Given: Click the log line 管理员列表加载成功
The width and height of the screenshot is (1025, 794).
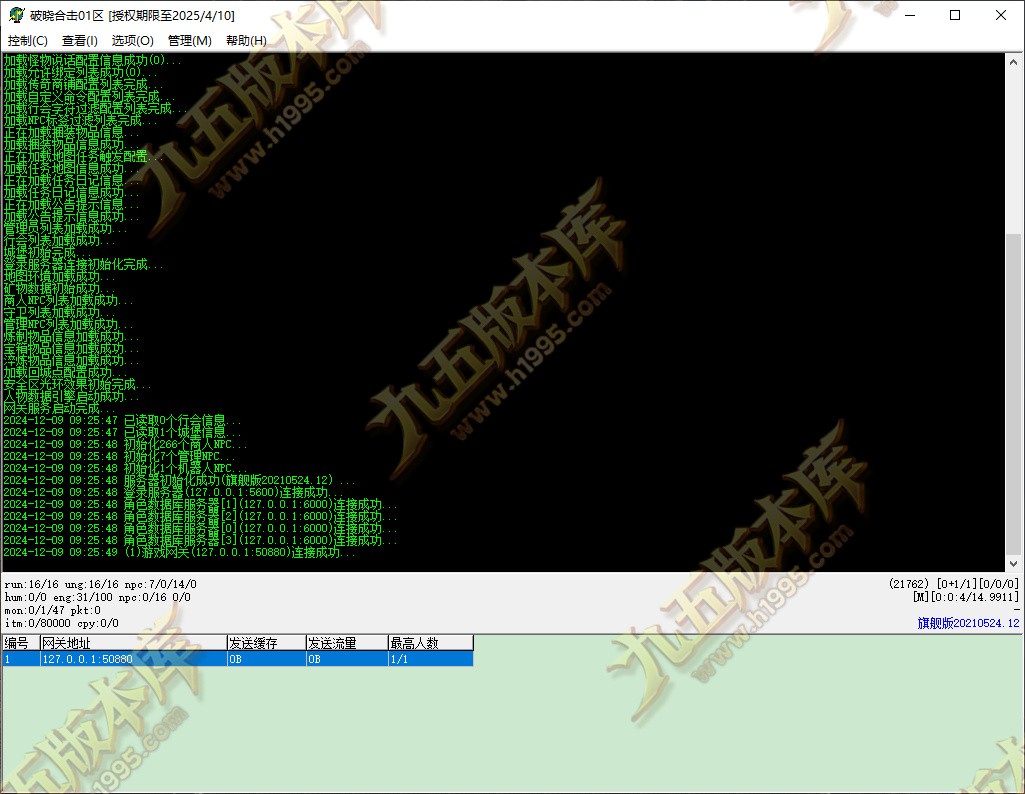Looking at the screenshot, I should (65, 229).
